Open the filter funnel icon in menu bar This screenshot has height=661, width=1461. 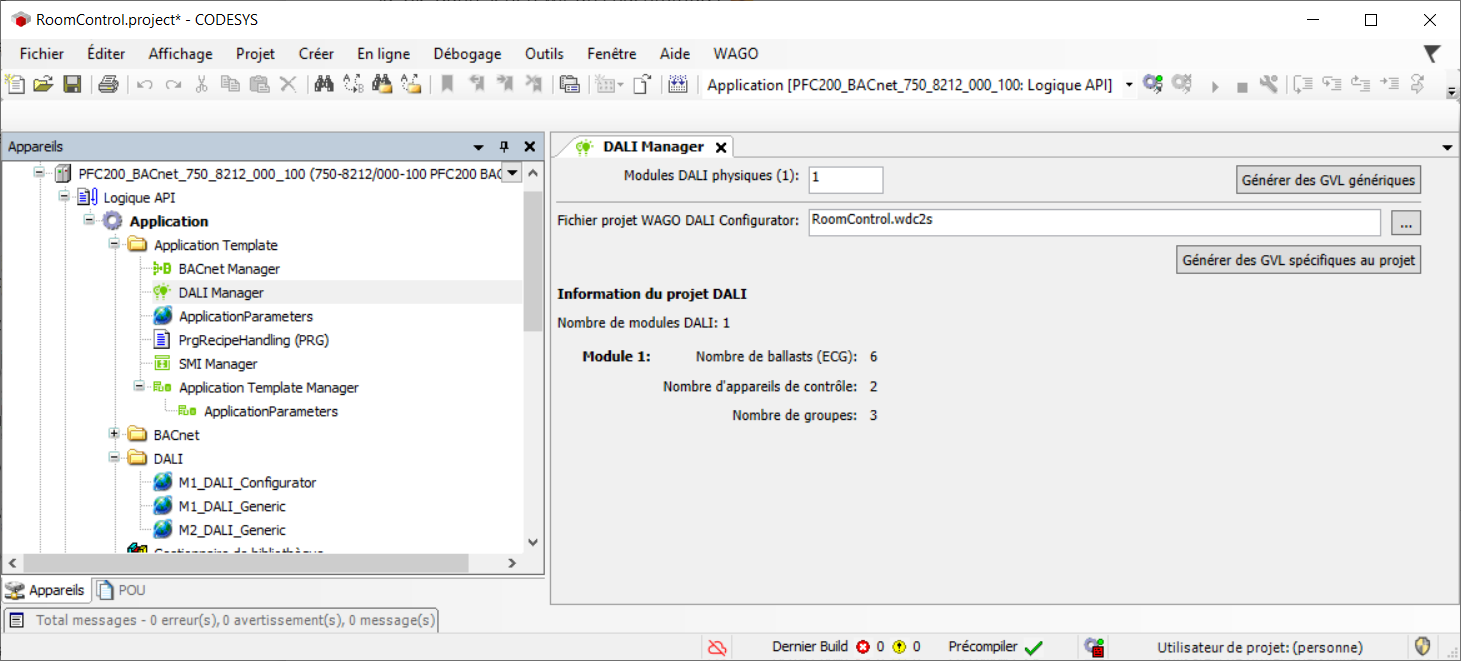[x=1432, y=53]
